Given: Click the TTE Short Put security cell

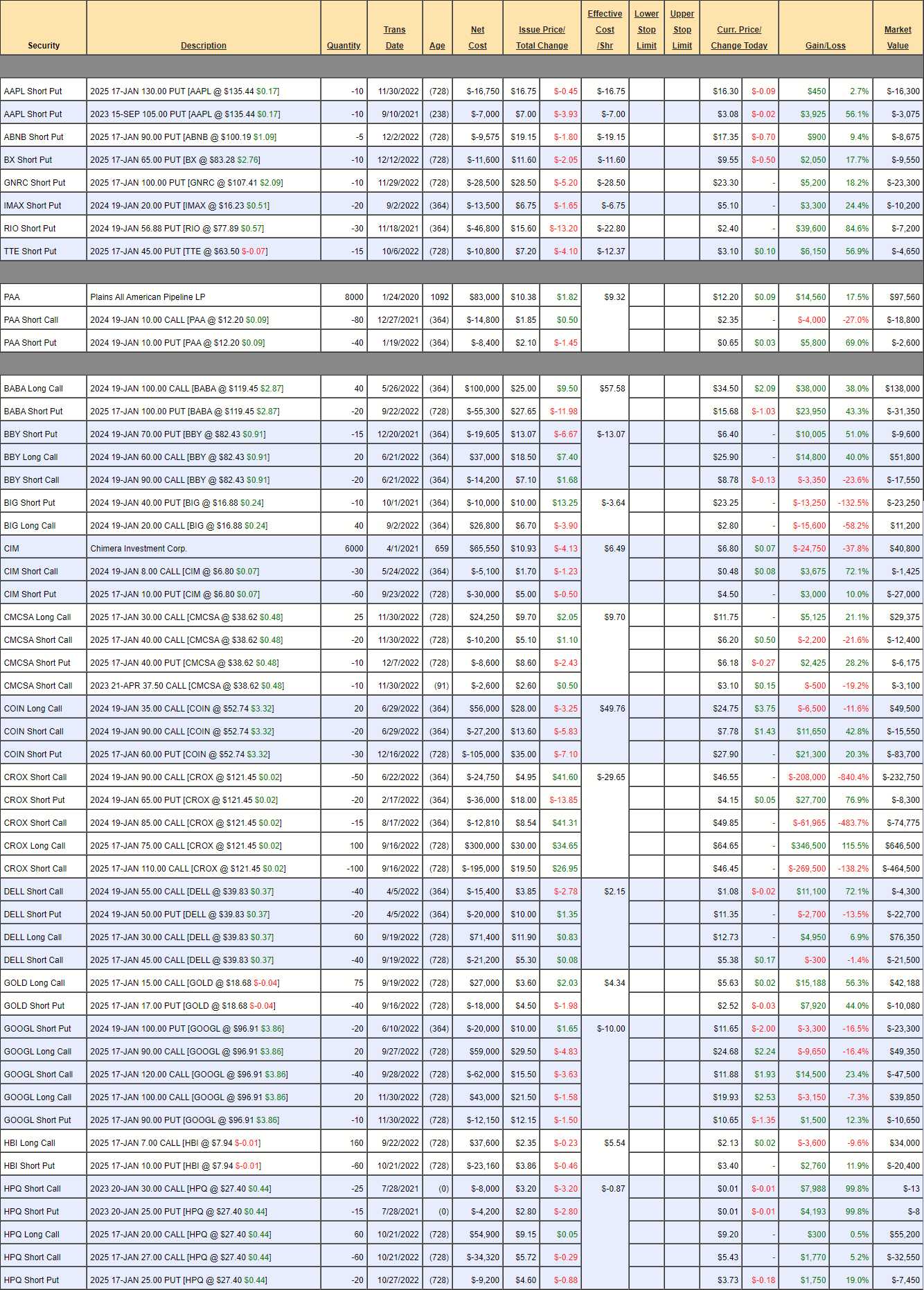Looking at the screenshot, I should tap(30, 251).
